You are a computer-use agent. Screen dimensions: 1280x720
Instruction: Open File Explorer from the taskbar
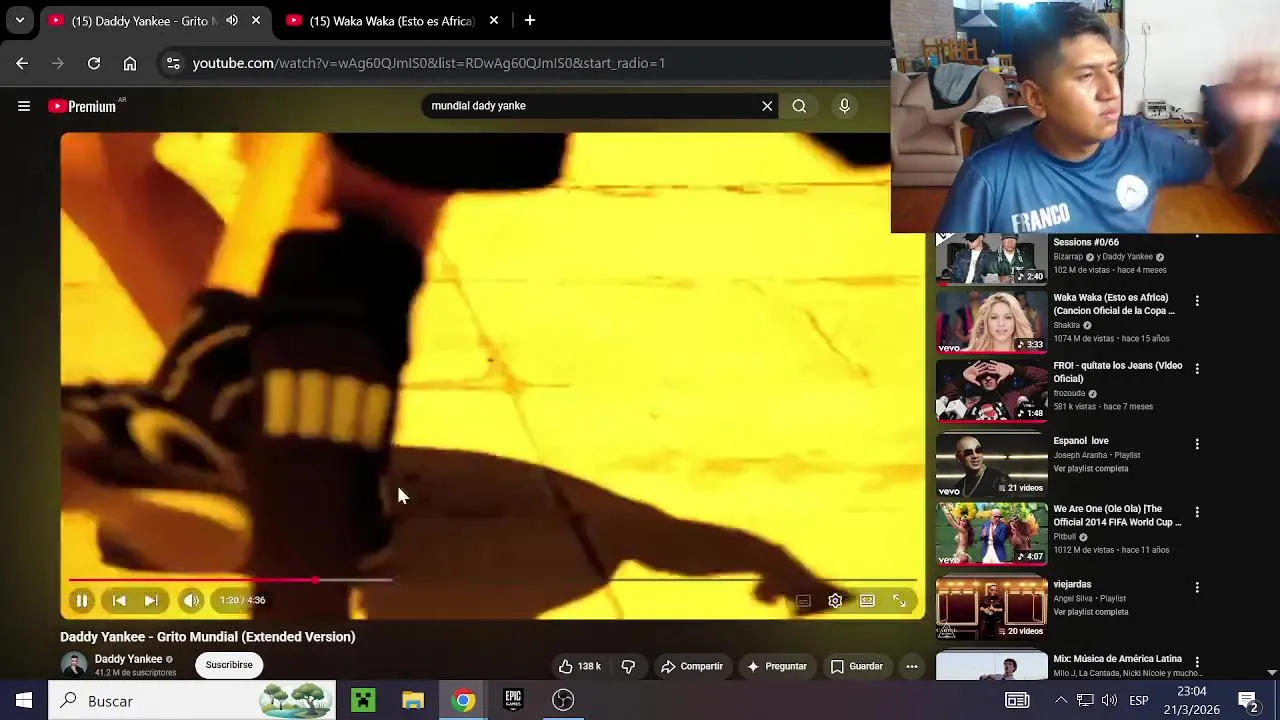click(413, 701)
